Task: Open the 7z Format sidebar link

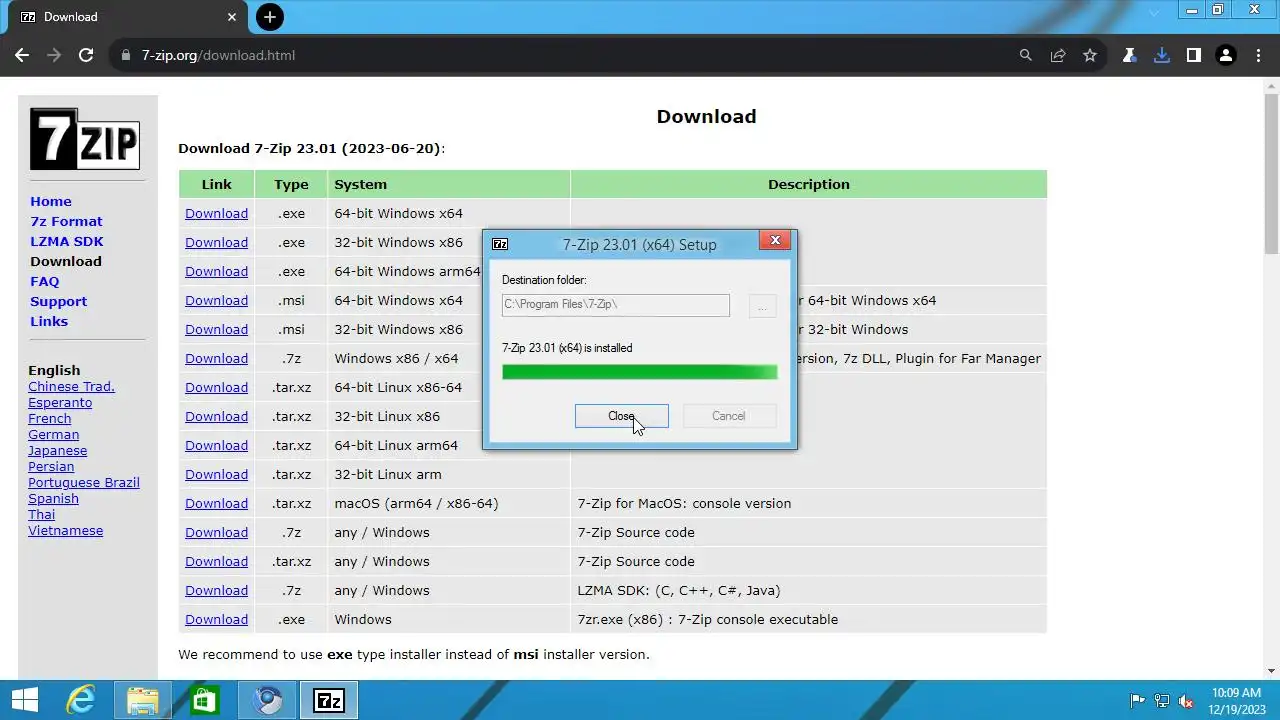Action: [x=66, y=221]
